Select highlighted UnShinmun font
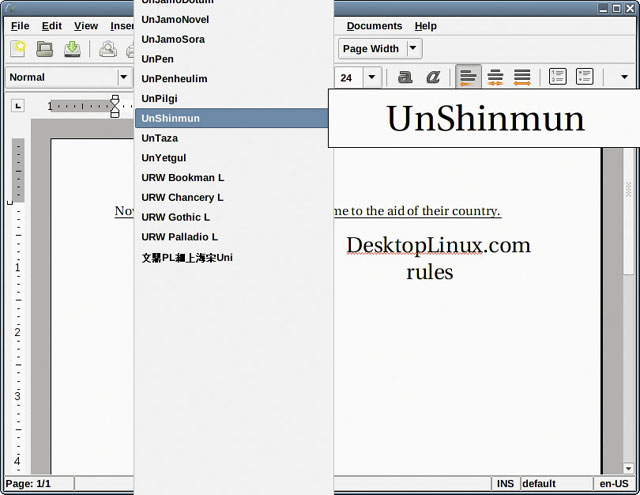Image resolution: width=640 pixels, height=495 pixels. [232, 118]
